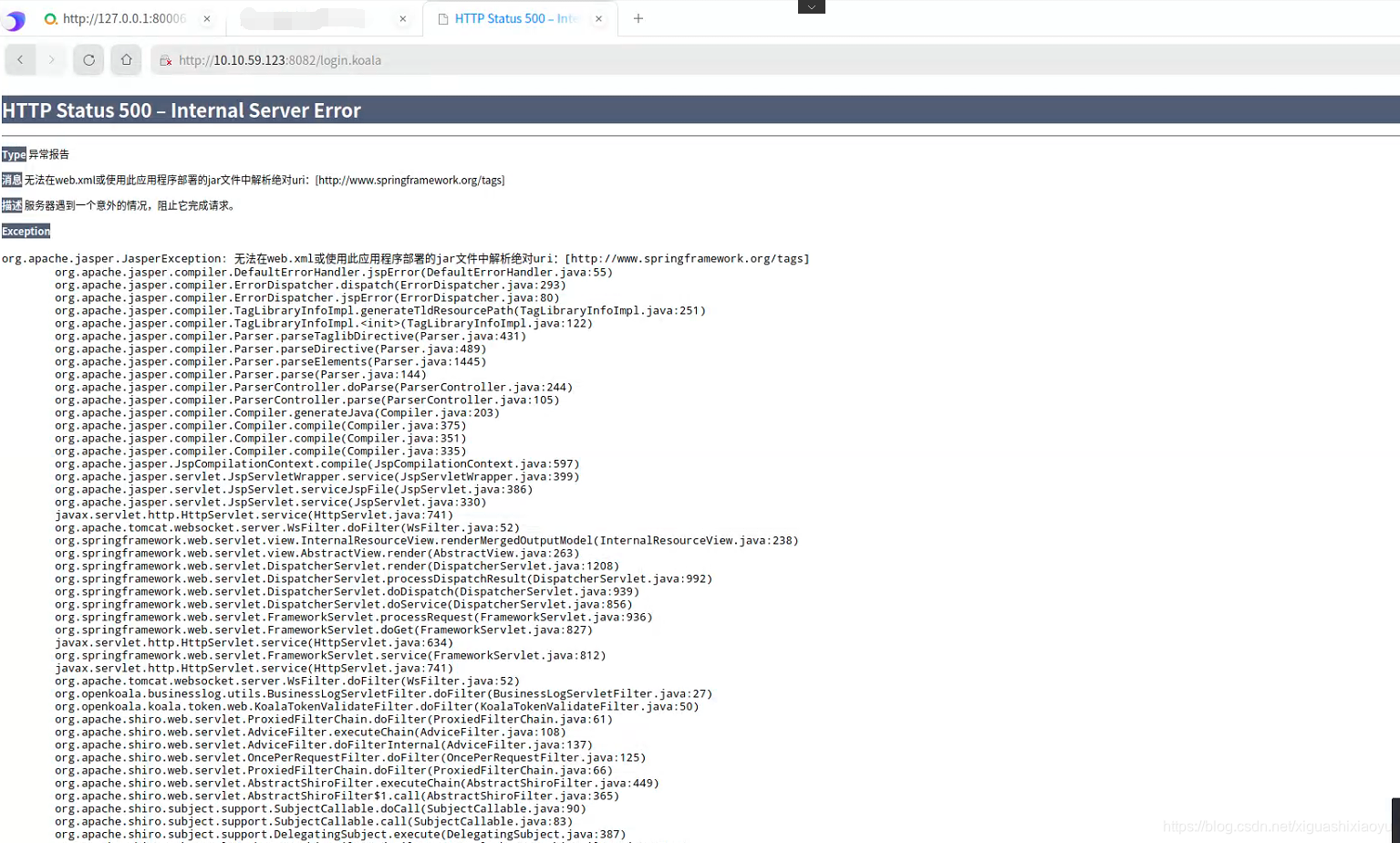Click the JspServlet.serviceJspFile stack line

(x=293, y=489)
